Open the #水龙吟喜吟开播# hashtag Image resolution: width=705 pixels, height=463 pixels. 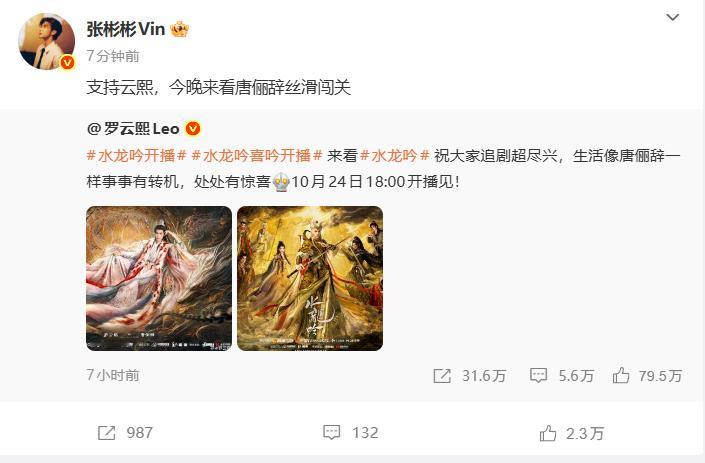click(257, 156)
